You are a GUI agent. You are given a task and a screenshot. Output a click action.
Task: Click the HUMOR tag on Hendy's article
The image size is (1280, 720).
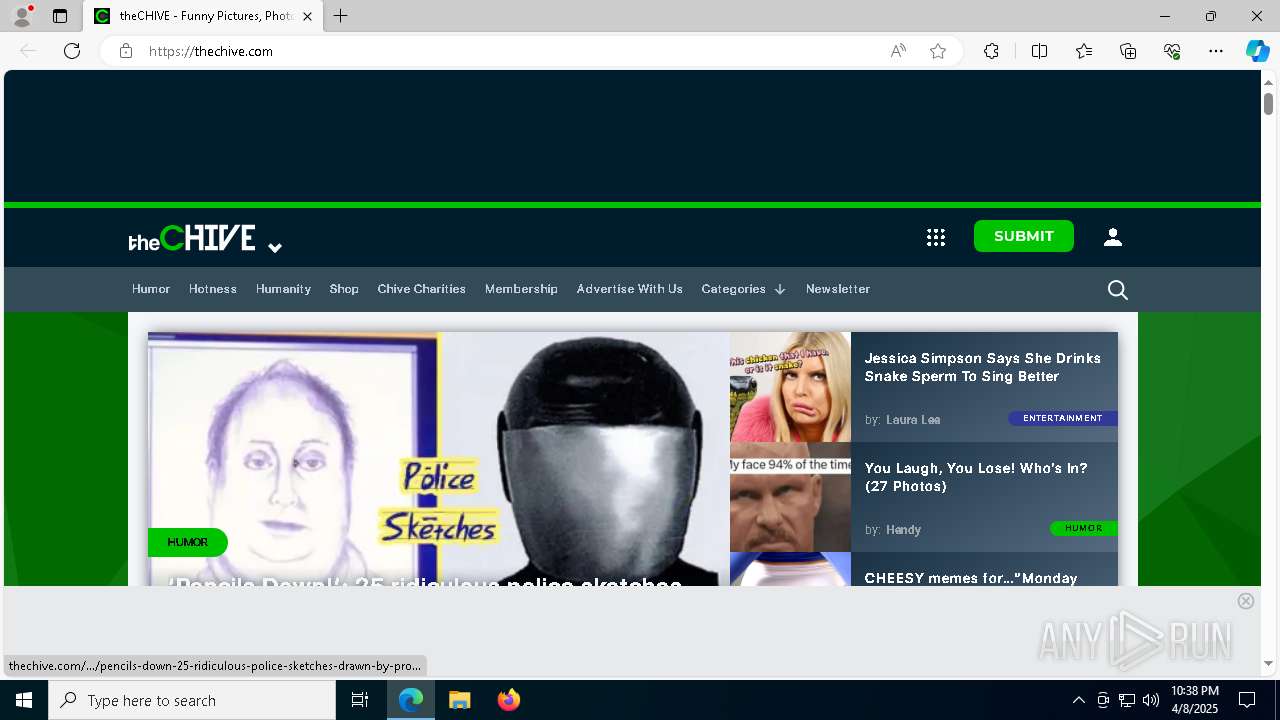click(x=1084, y=528)
